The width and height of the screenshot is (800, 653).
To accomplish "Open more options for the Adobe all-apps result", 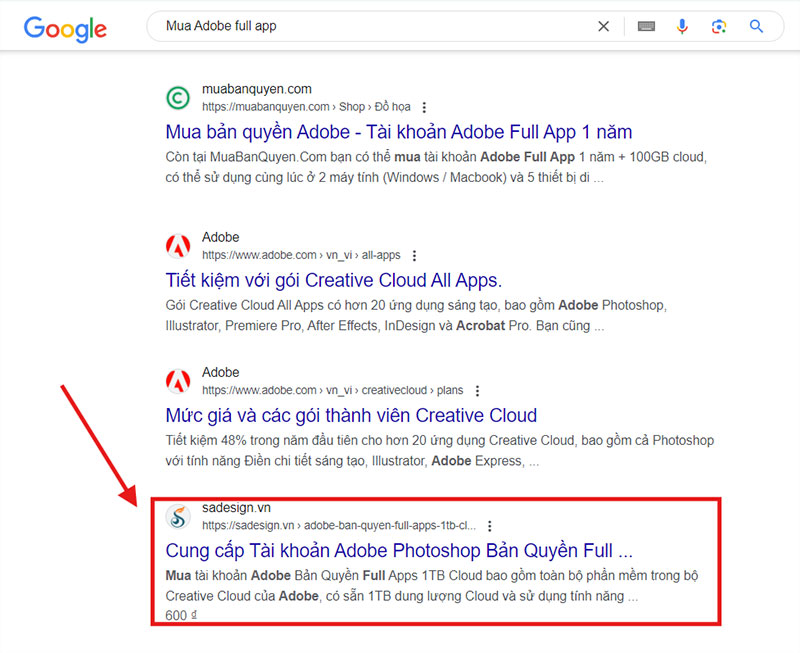I will (x=414, y=255).
